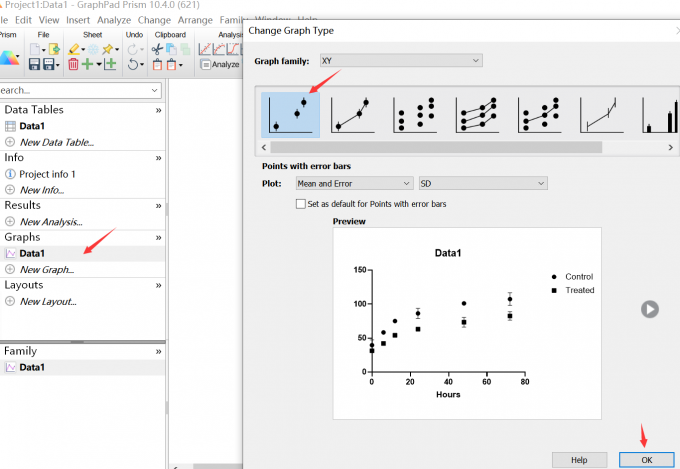
Task: Open the Graph family XY dropdown
Action: click(401, 61)
